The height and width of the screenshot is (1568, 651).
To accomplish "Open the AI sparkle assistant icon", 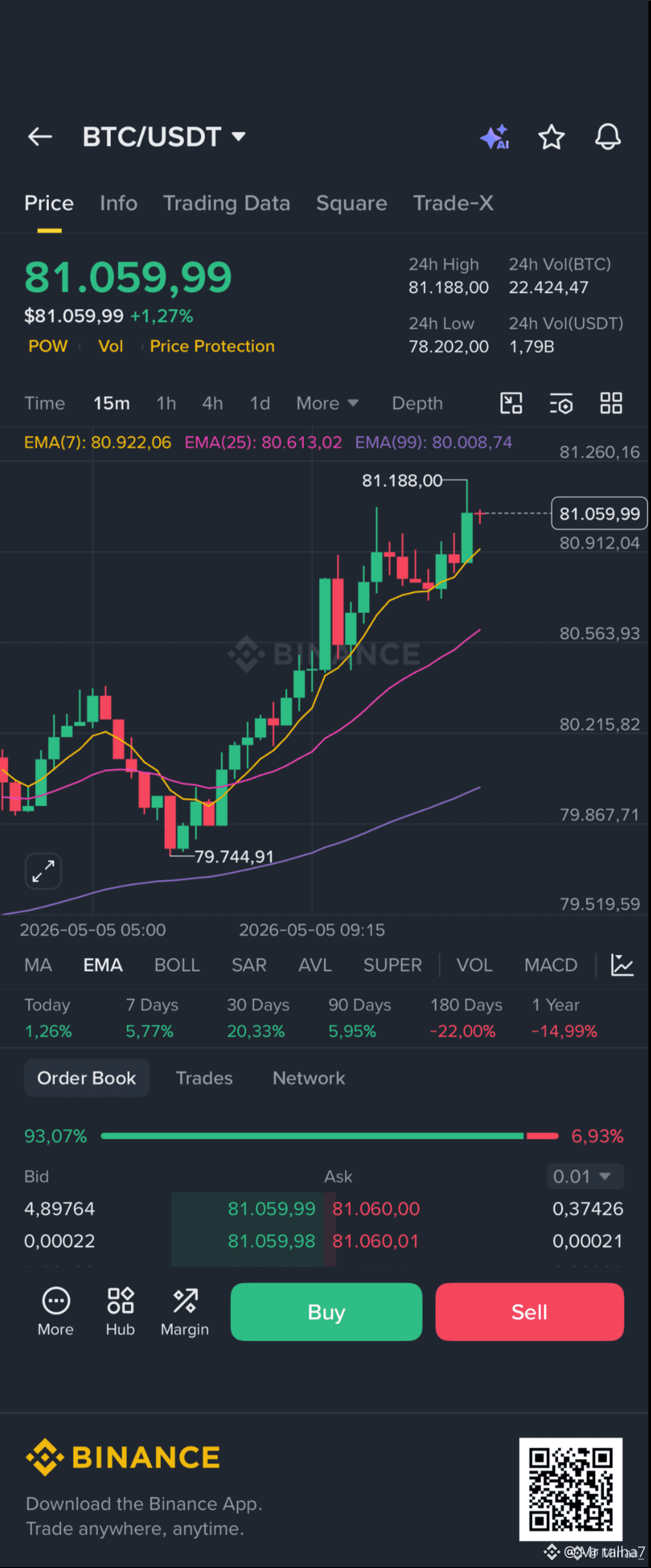I will pyautogui.click(x=495, y=137).
